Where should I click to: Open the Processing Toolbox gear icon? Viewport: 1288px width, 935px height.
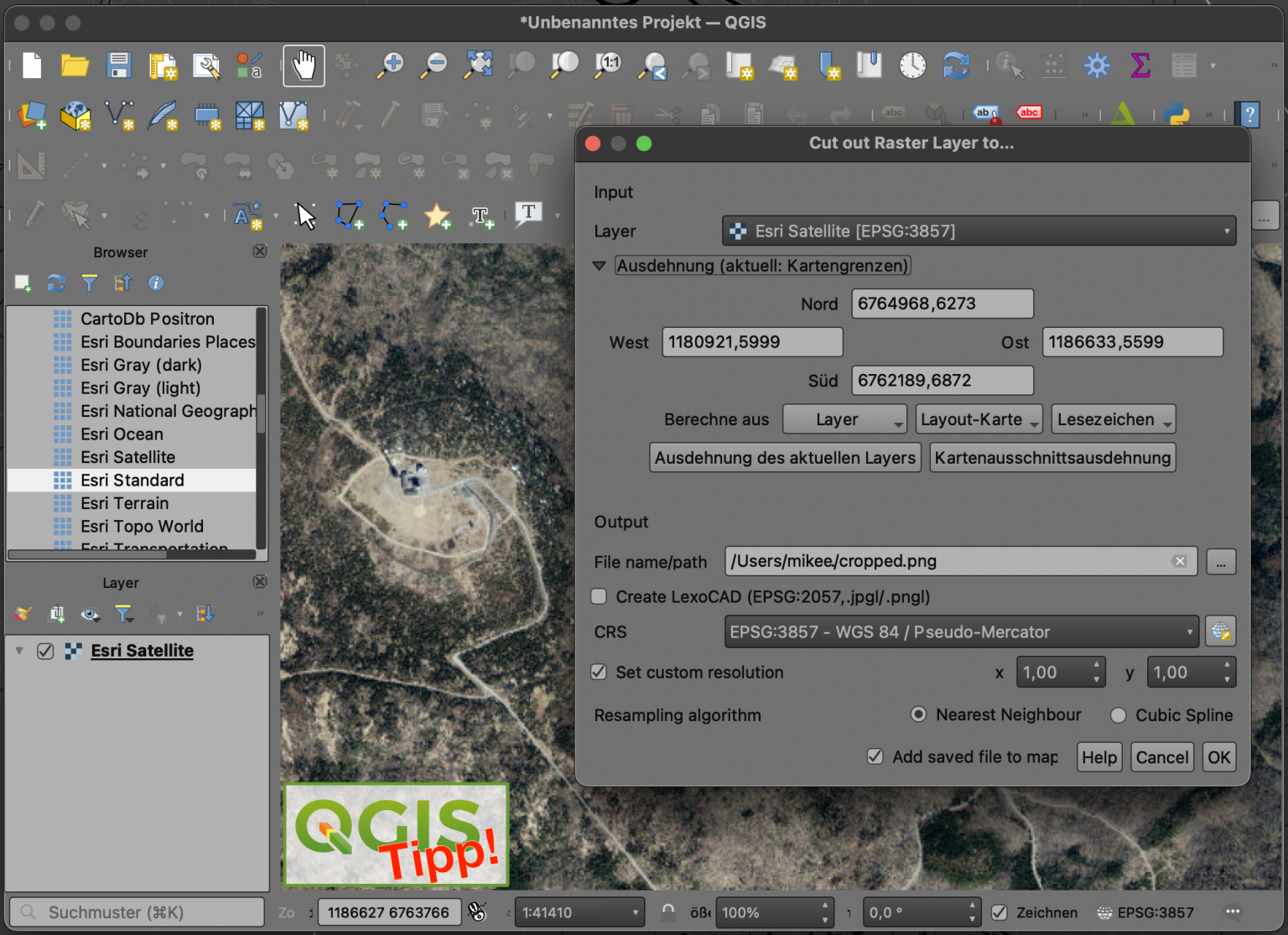pyautogui.click(x=1097, y=65)
